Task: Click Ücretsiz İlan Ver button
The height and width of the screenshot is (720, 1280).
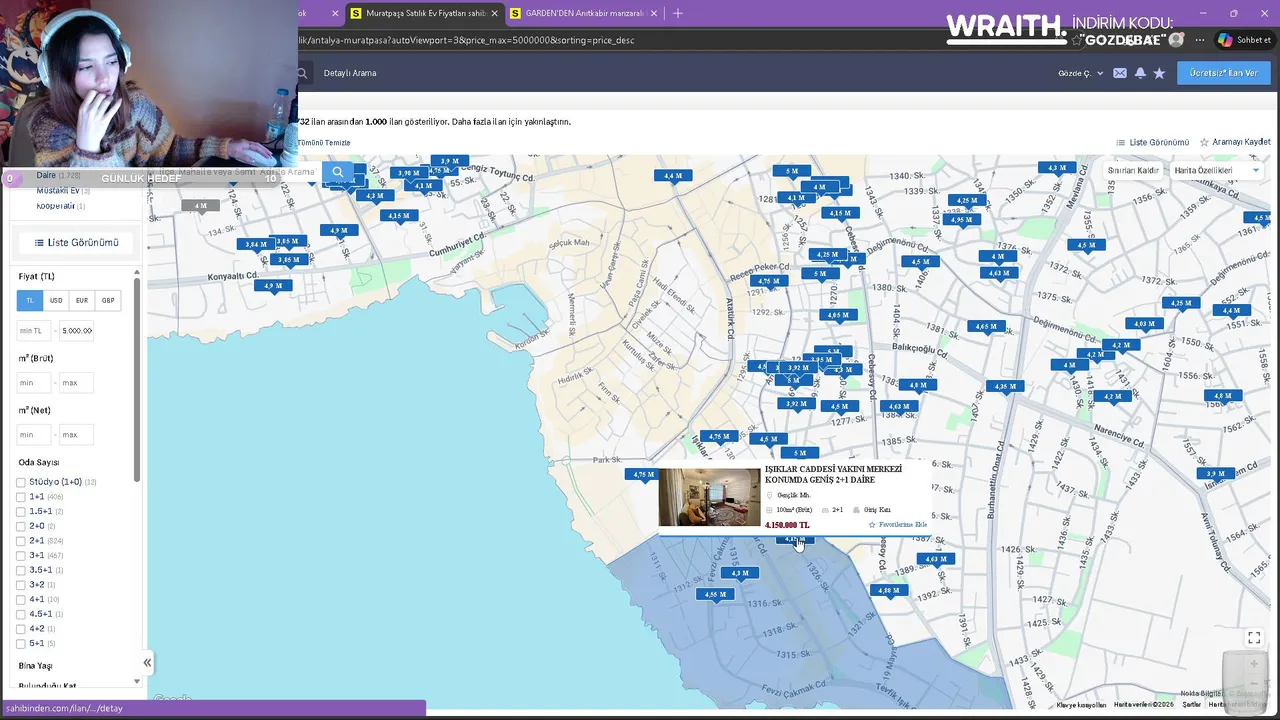Action: click(x=1224, y=73)
